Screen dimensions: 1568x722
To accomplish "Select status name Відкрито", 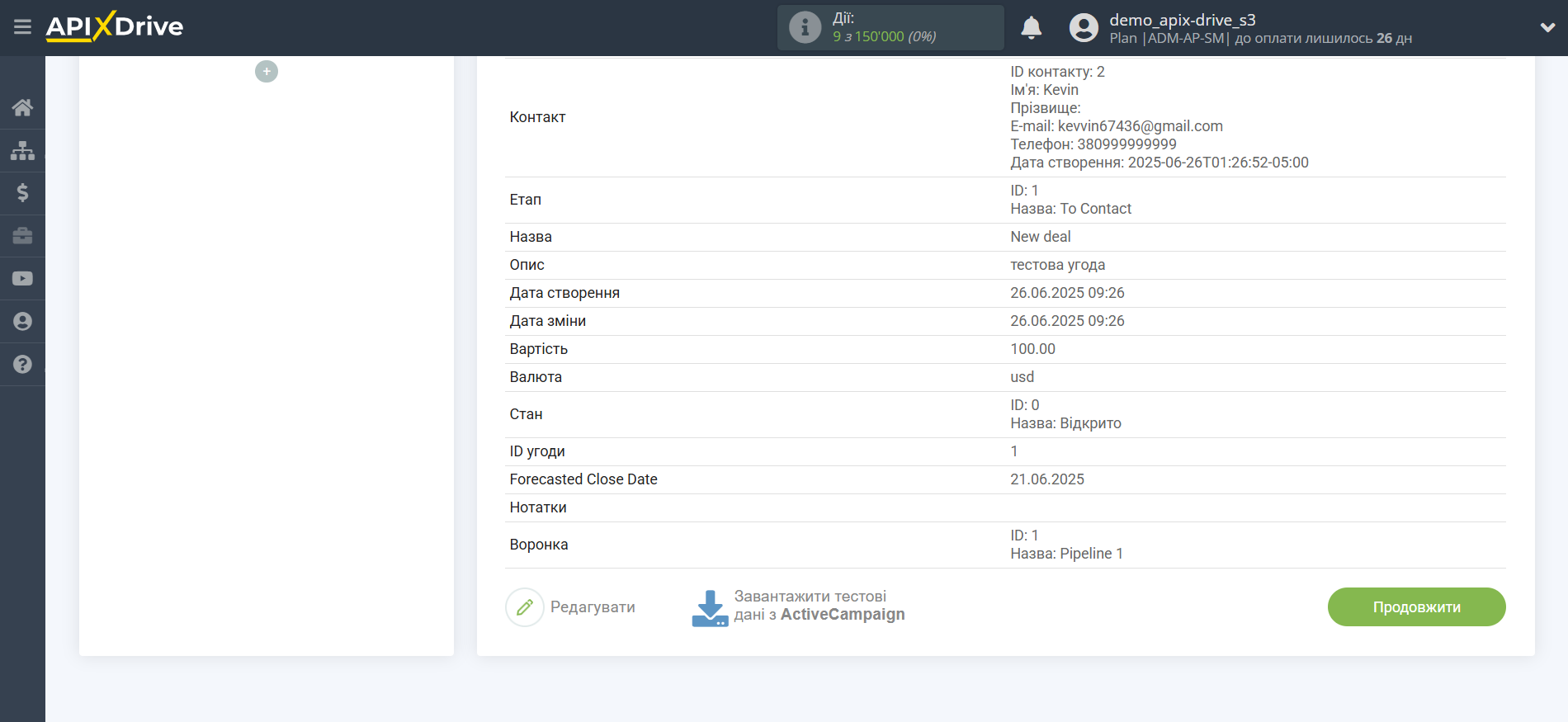I will [x=1090, y=423].
